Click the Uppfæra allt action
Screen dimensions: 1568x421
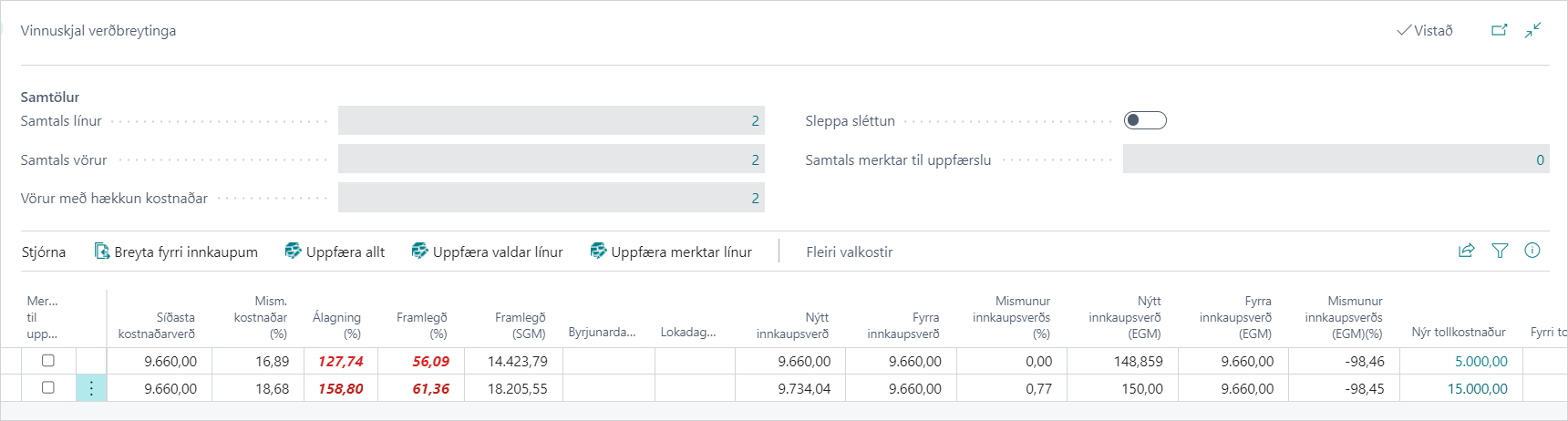[x=335, y=252]
